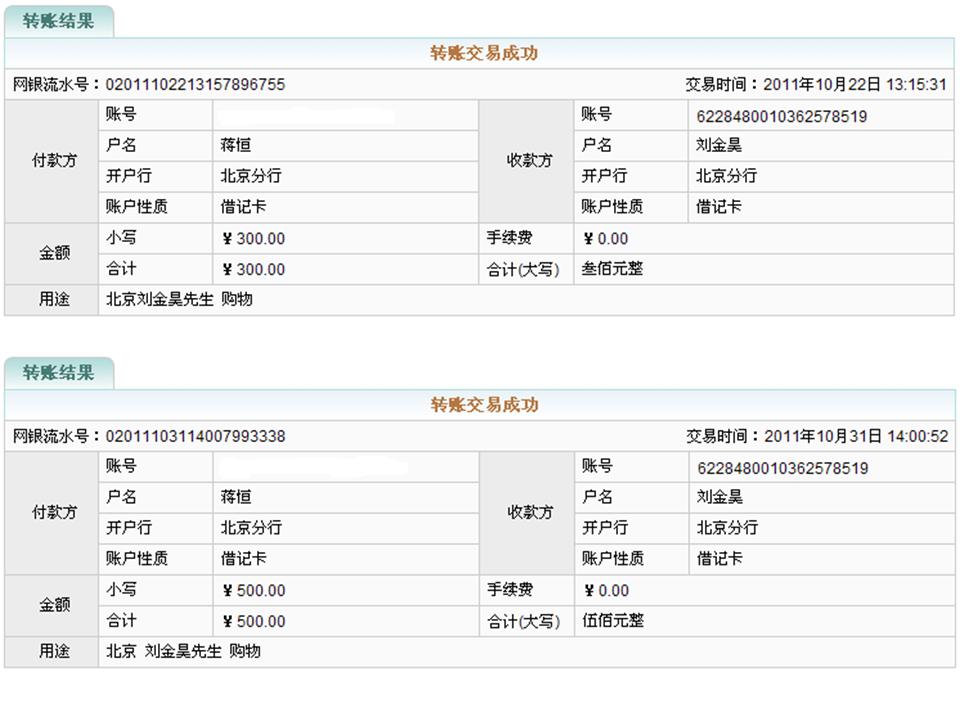Image resolution: width=960 pixels, height=720 pixels.
Task: Select the 转账结果 tab above the October 31 transfer
Action: click(x=58, y=373)
